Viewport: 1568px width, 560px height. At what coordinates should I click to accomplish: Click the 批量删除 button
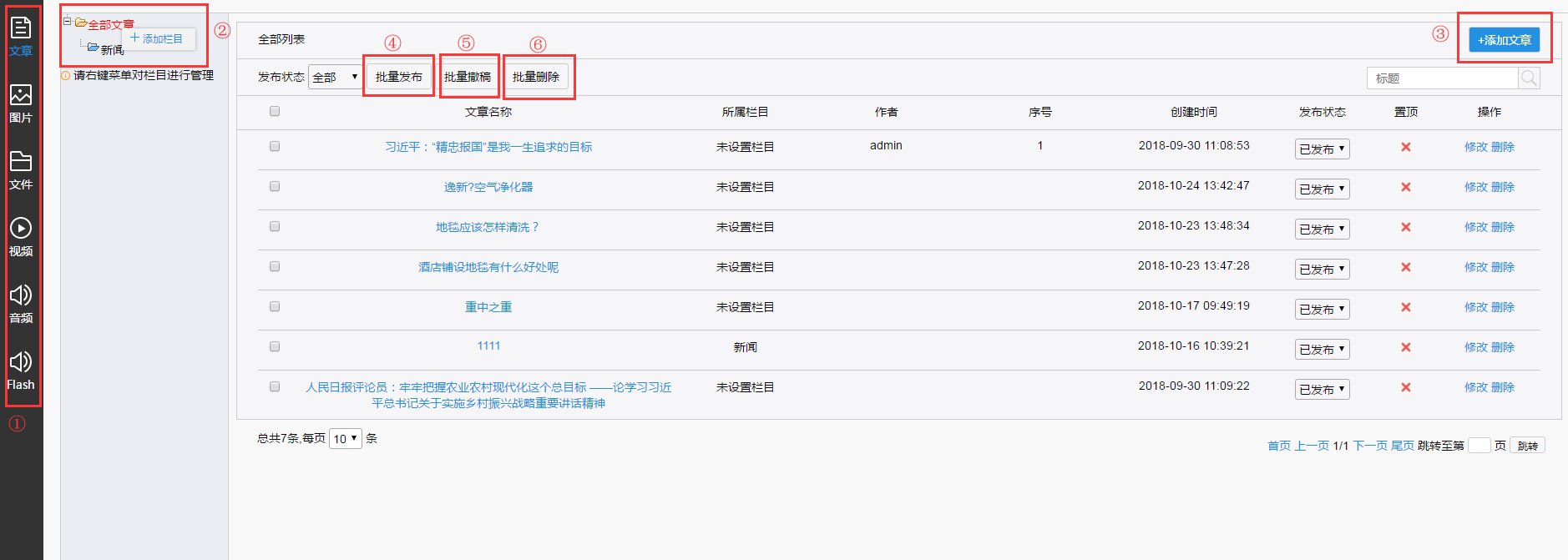pos(536,77)
